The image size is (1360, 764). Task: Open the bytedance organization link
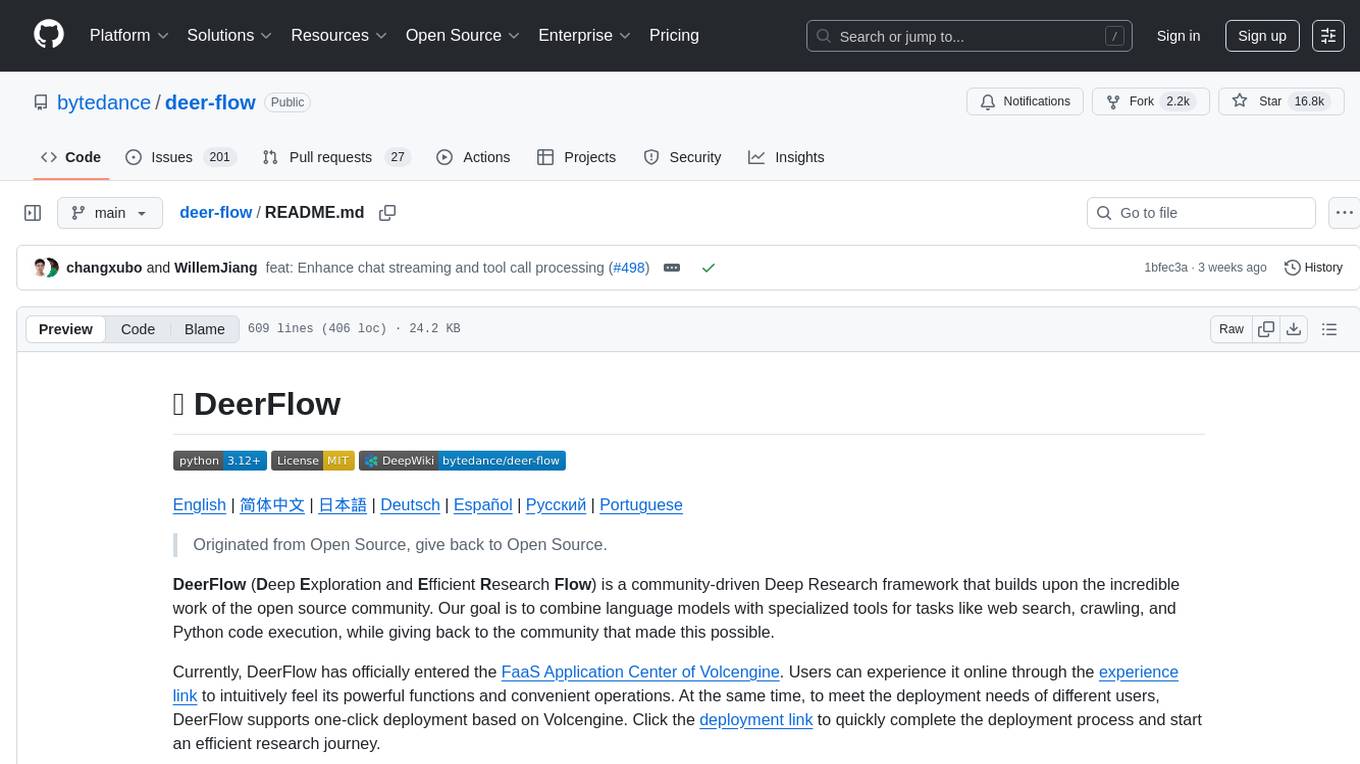pyautogui.click(x=104, y=102)
